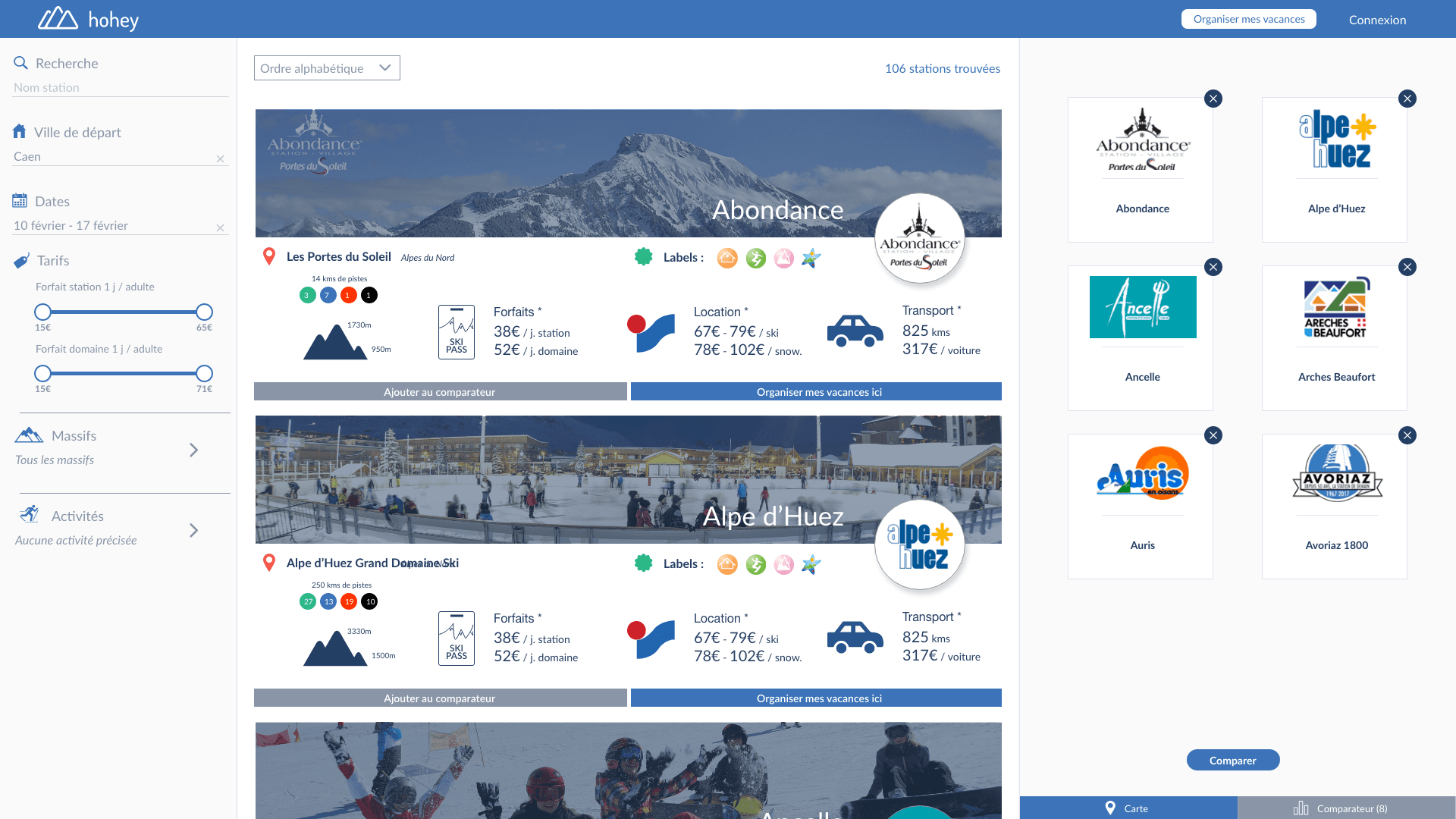Screen dimensions: 1456x819
Task: Open Avoriaz 1800 thumbnail in comparator
Action: click(1335, 507)
